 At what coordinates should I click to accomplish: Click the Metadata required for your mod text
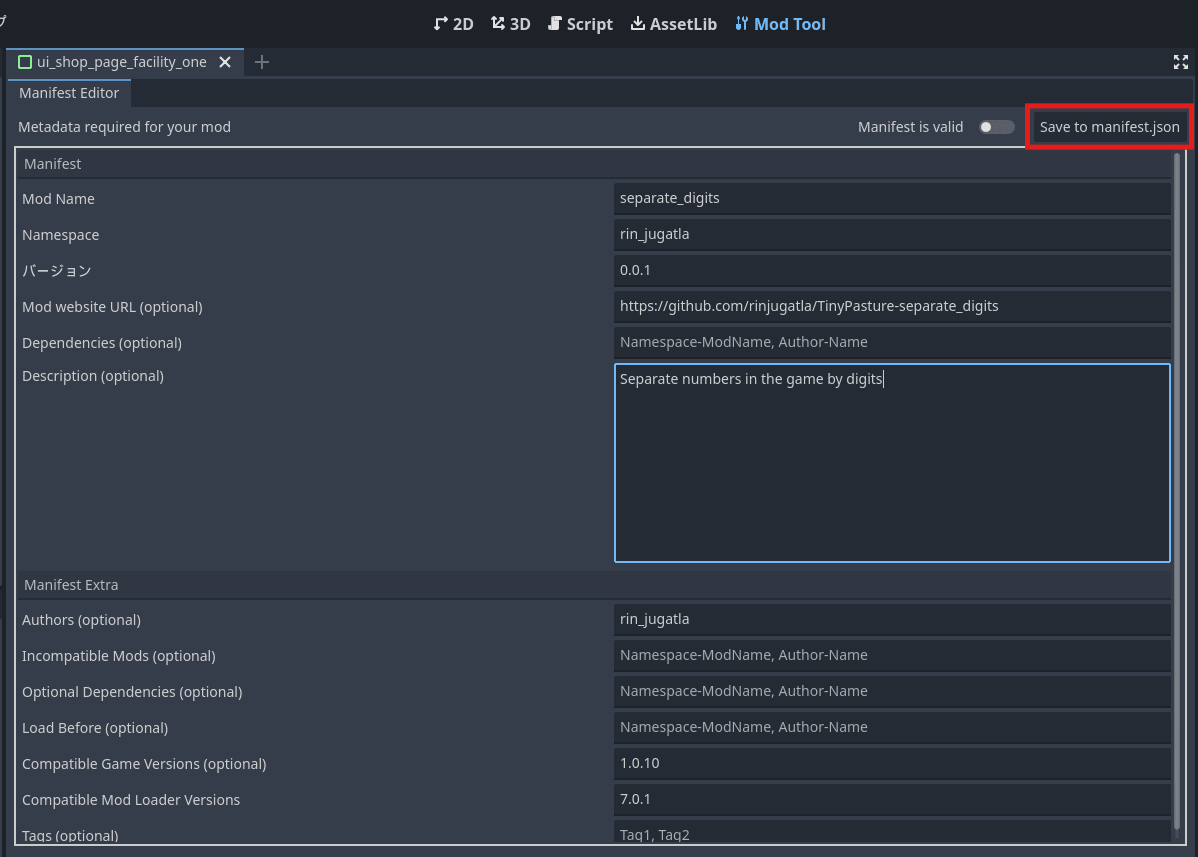pos(124,127)
